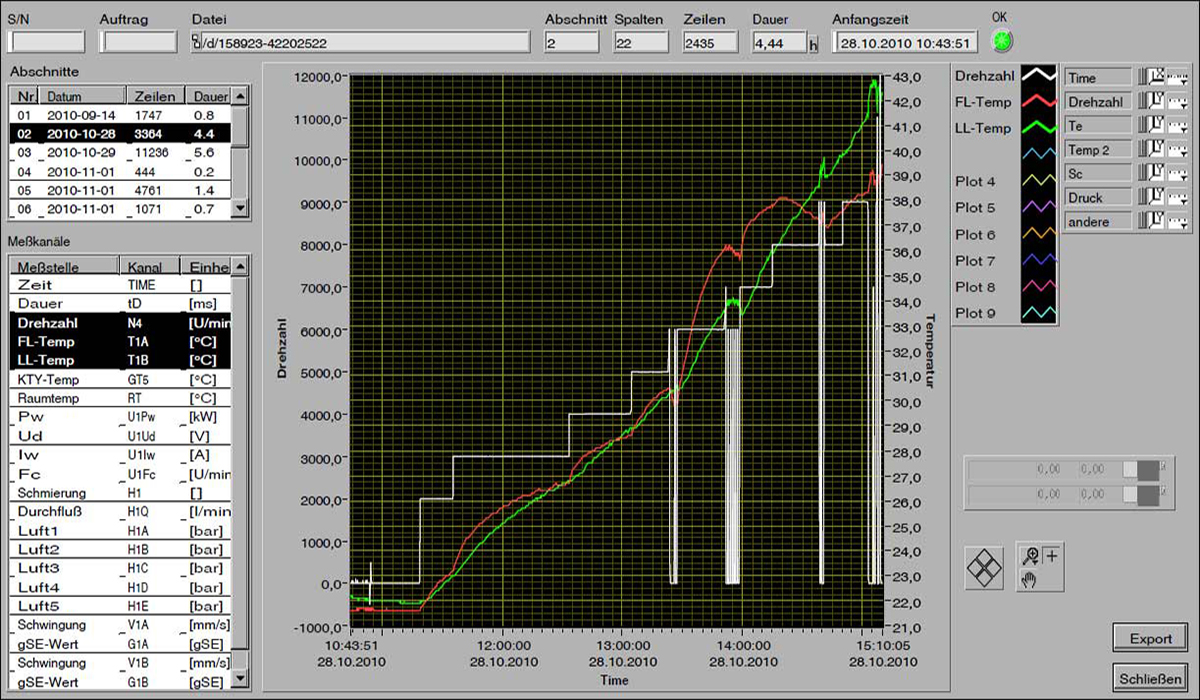Open the Plot 7 blue line sample
This screenshot has height=700, width=1200.
[1038, 260]
